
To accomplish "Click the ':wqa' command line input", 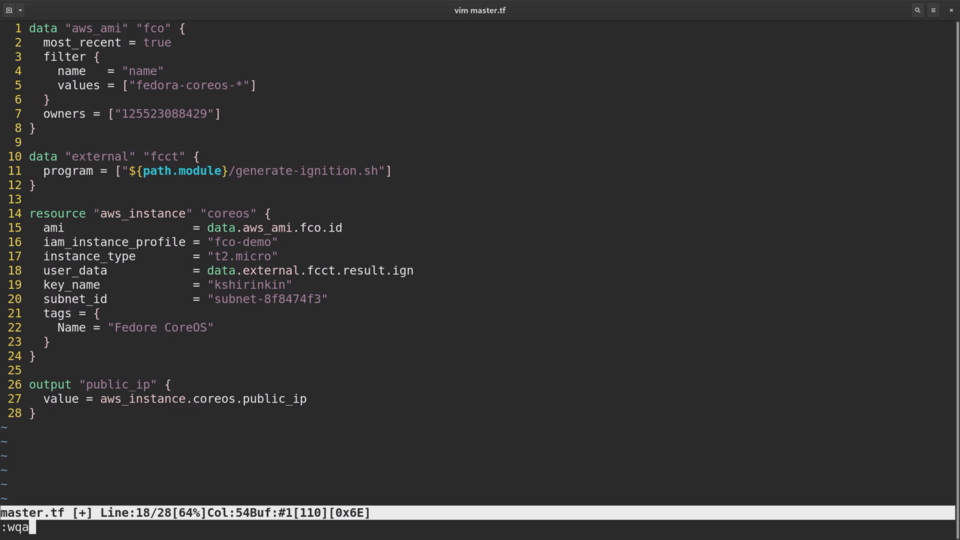I will click(x=15, y=527).
